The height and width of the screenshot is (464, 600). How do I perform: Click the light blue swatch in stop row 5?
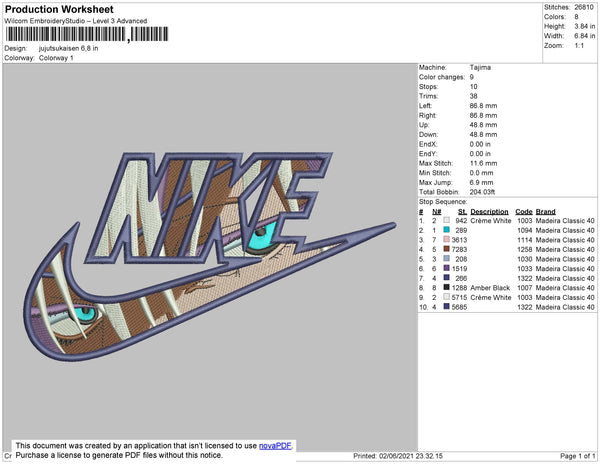(447, 259)
